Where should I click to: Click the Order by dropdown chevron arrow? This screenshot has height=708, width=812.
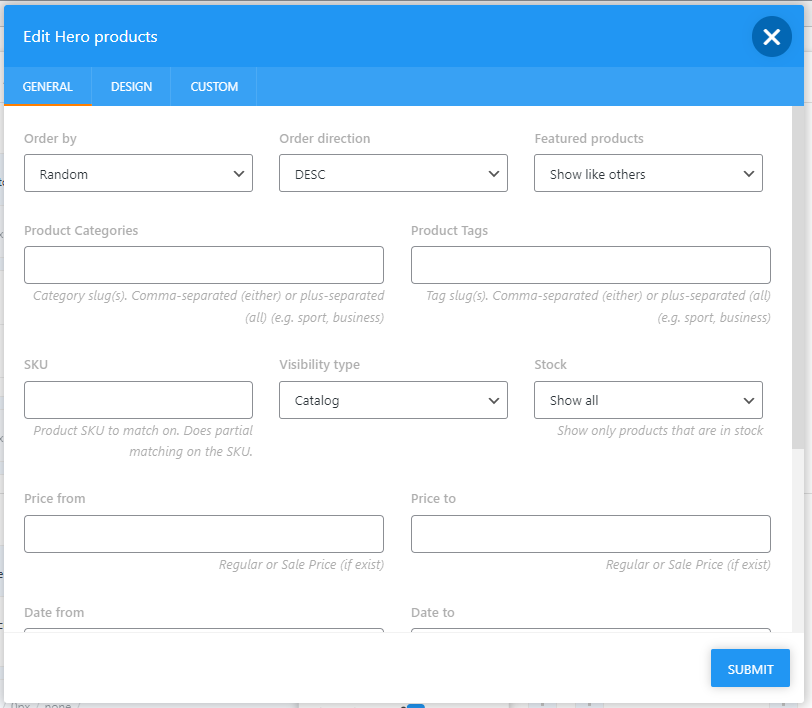[239, 174]
